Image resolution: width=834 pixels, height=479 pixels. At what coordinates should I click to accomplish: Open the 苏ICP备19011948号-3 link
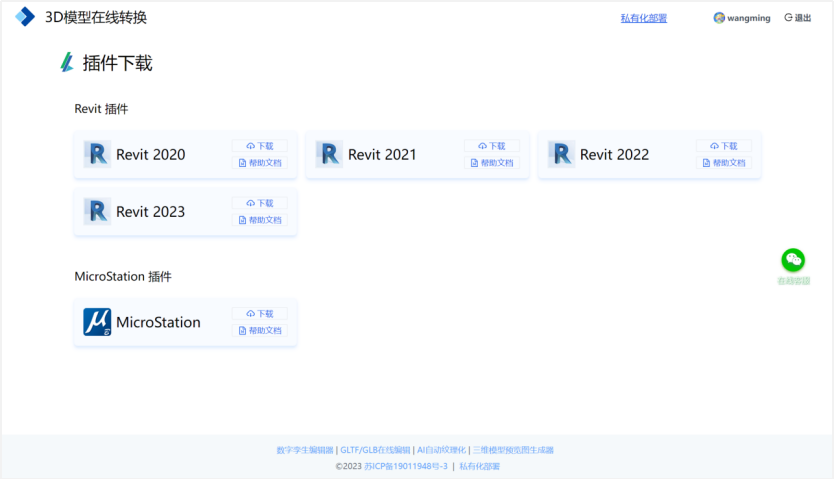(x=406, y=466)
